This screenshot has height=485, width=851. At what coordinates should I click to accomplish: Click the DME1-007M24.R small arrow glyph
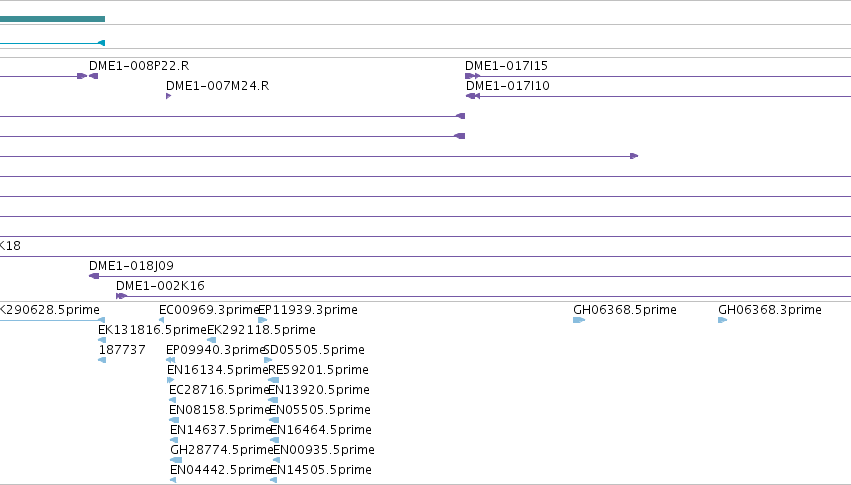pyautogui.click(x=169, y=96)
